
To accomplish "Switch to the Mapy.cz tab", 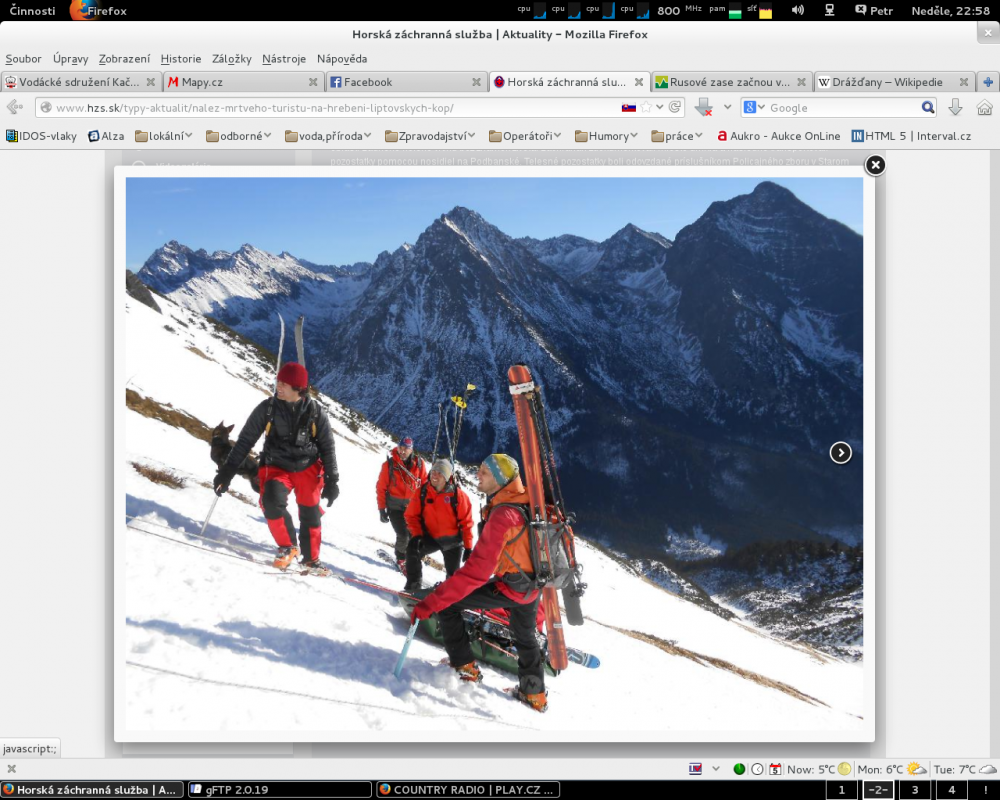I will pos(240,82).
